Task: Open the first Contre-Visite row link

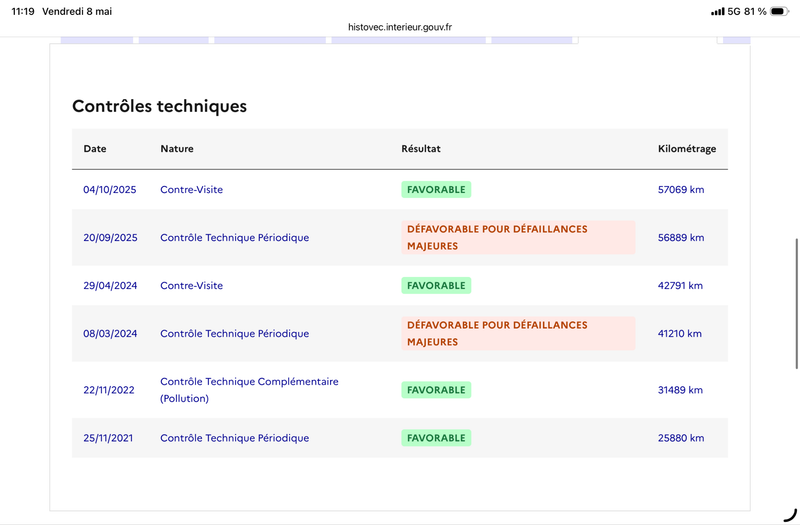Action: click(191, 189)
